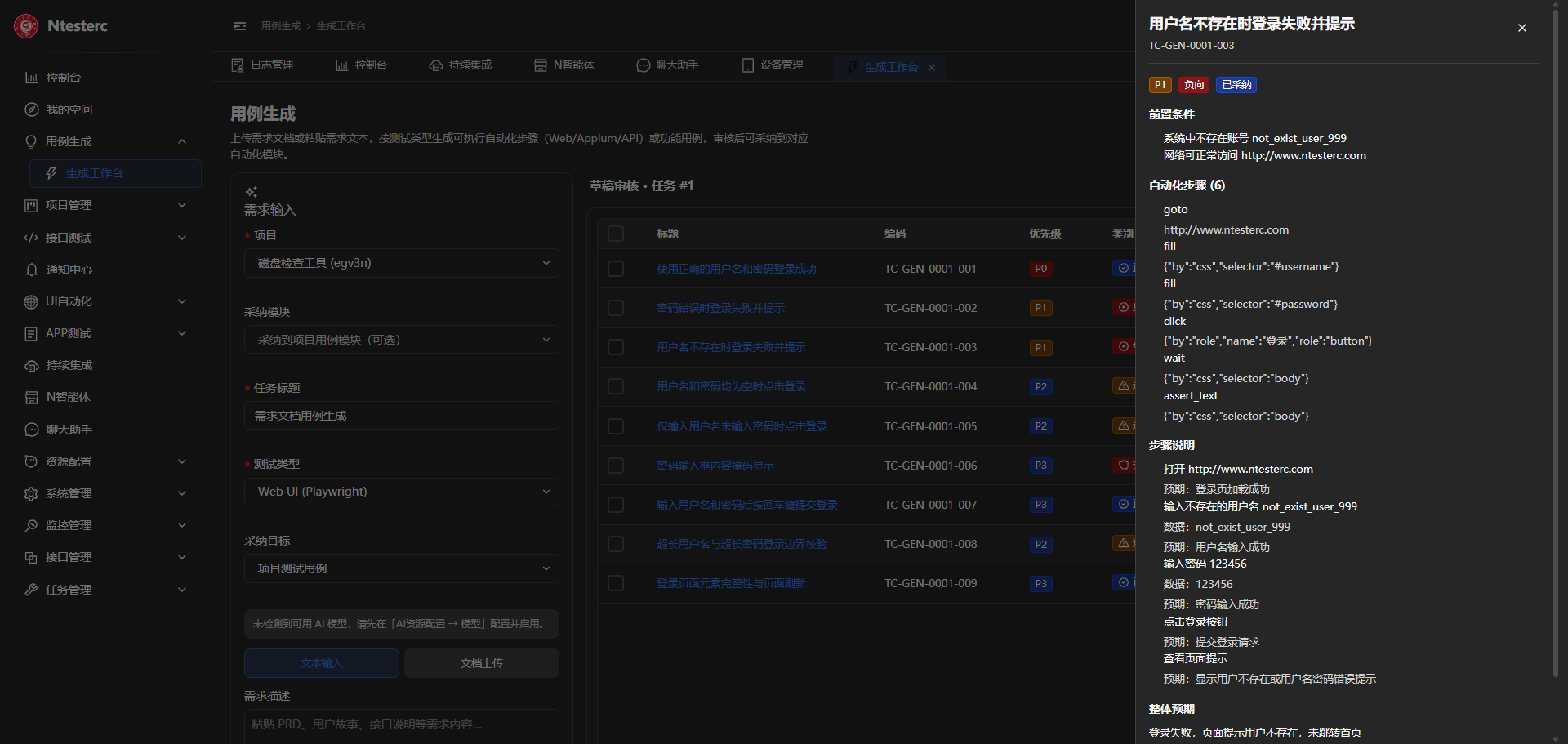Click the 任务标题 input field
1568x744 pixels.
[402, 416]
